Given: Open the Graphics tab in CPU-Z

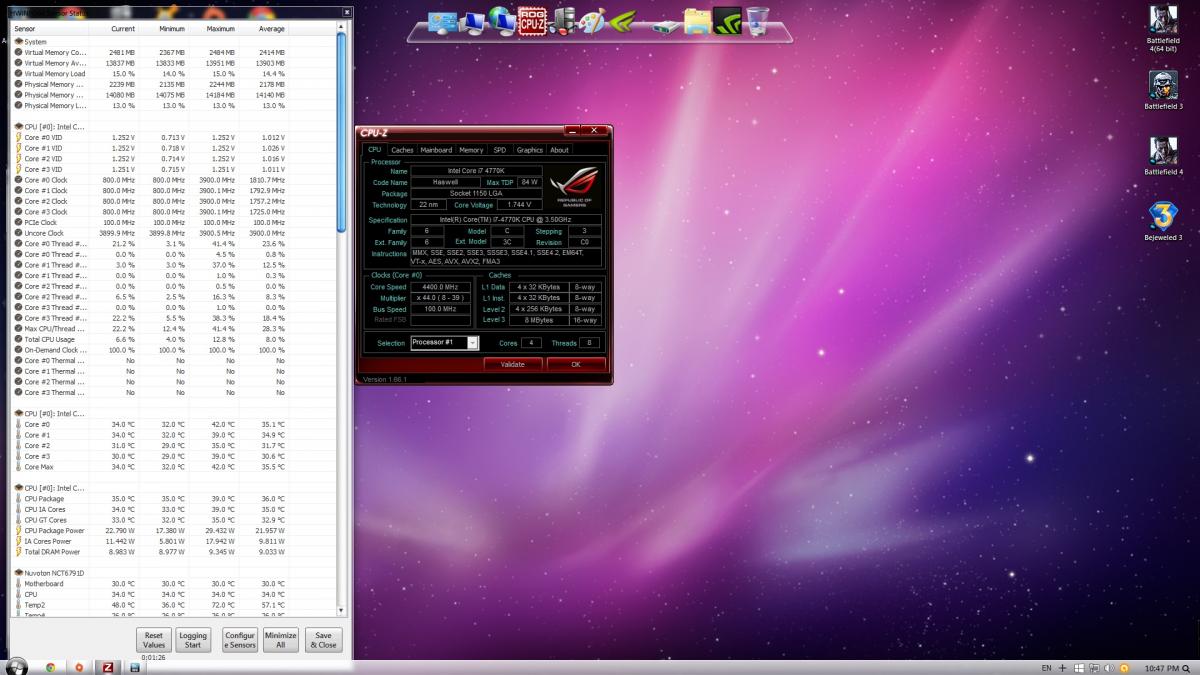Looking at the screenshot, I should [x=529, y=150].
